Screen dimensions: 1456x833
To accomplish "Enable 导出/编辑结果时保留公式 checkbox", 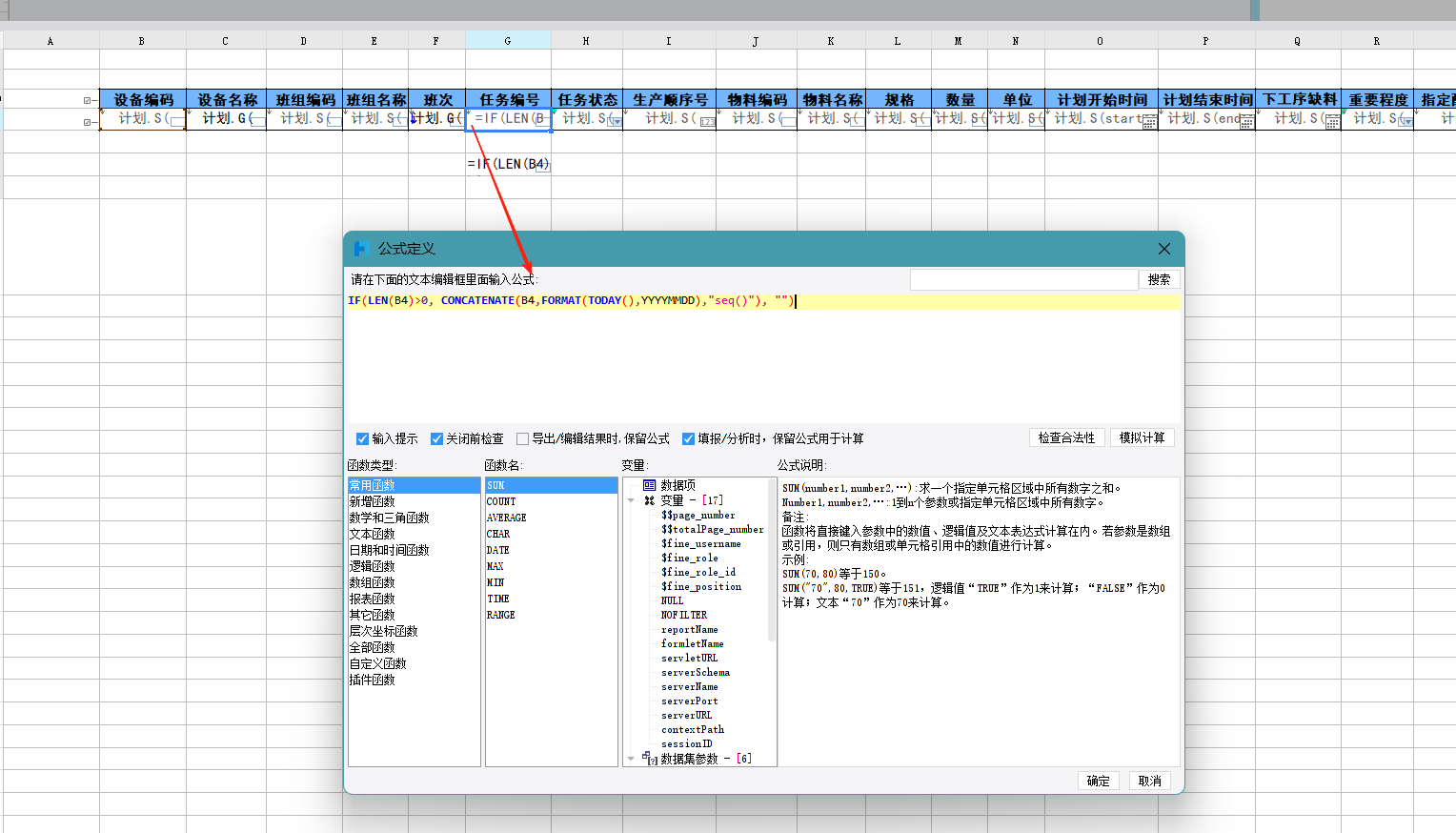I will tap(522, 438).
